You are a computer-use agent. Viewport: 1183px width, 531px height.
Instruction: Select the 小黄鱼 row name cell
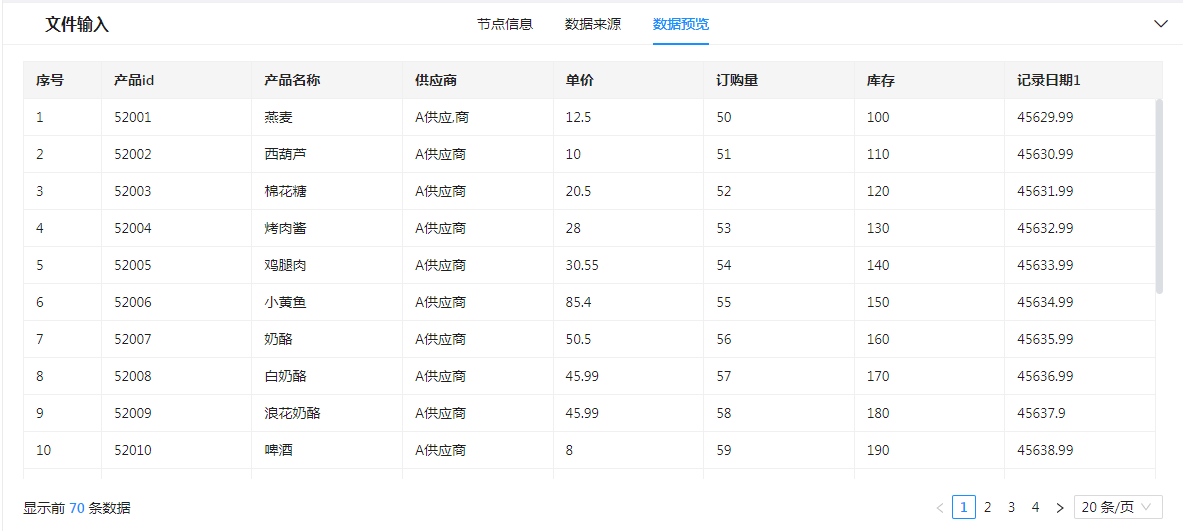[285, 302]
